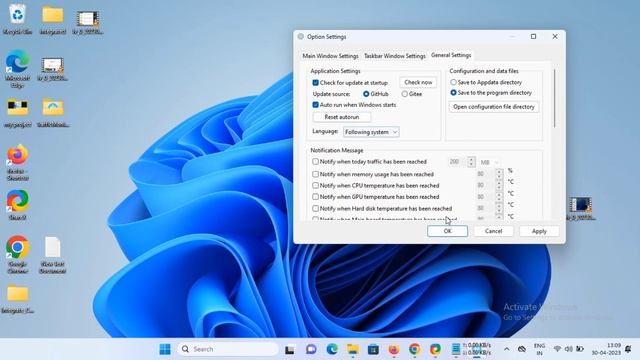
Task: Enable notify when today traffic reached
Action: coord(316,162)
